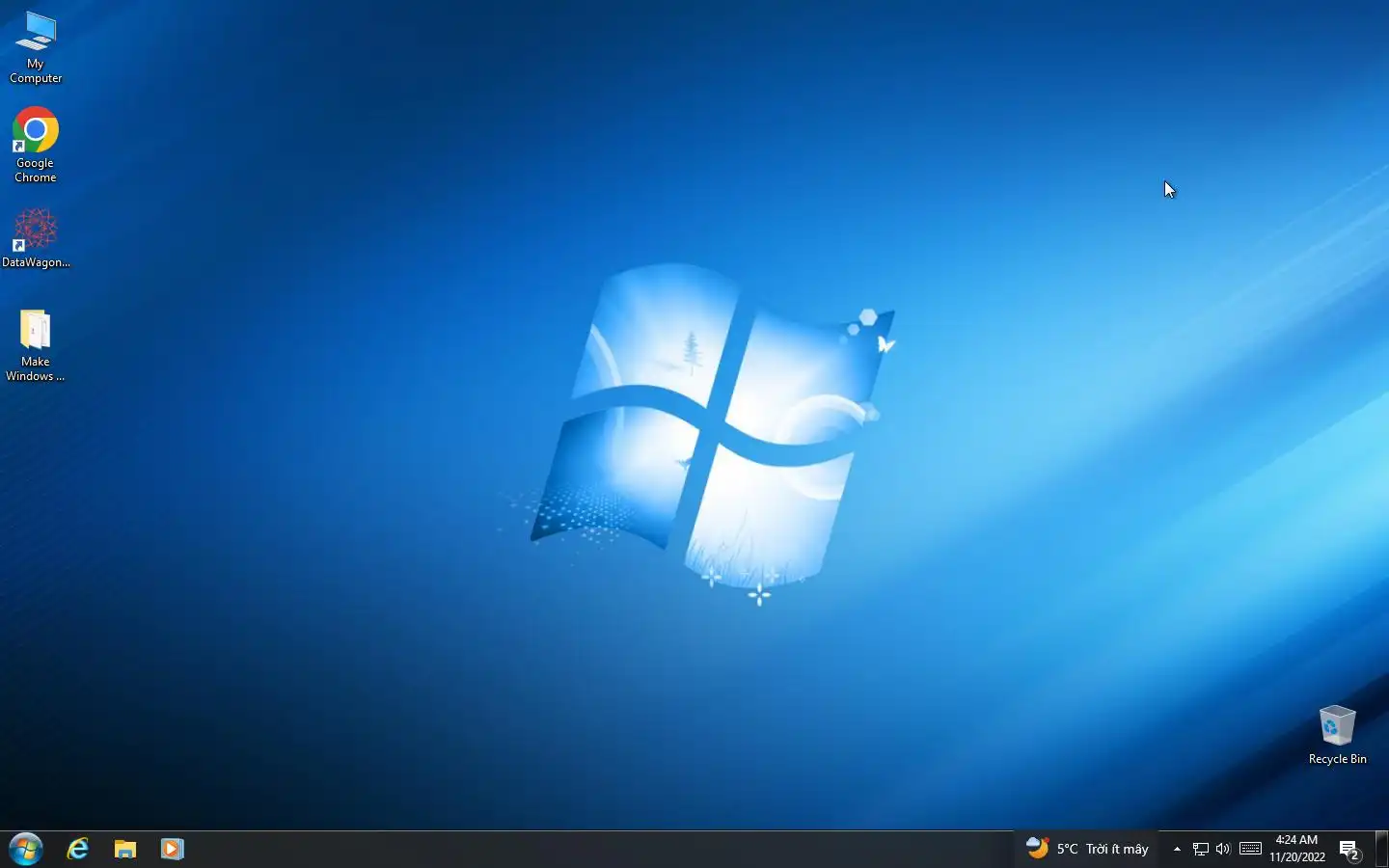Open the weather widget showing 5°C
This screenshot has height=868, width=1389.
[x=1087, y=849]
